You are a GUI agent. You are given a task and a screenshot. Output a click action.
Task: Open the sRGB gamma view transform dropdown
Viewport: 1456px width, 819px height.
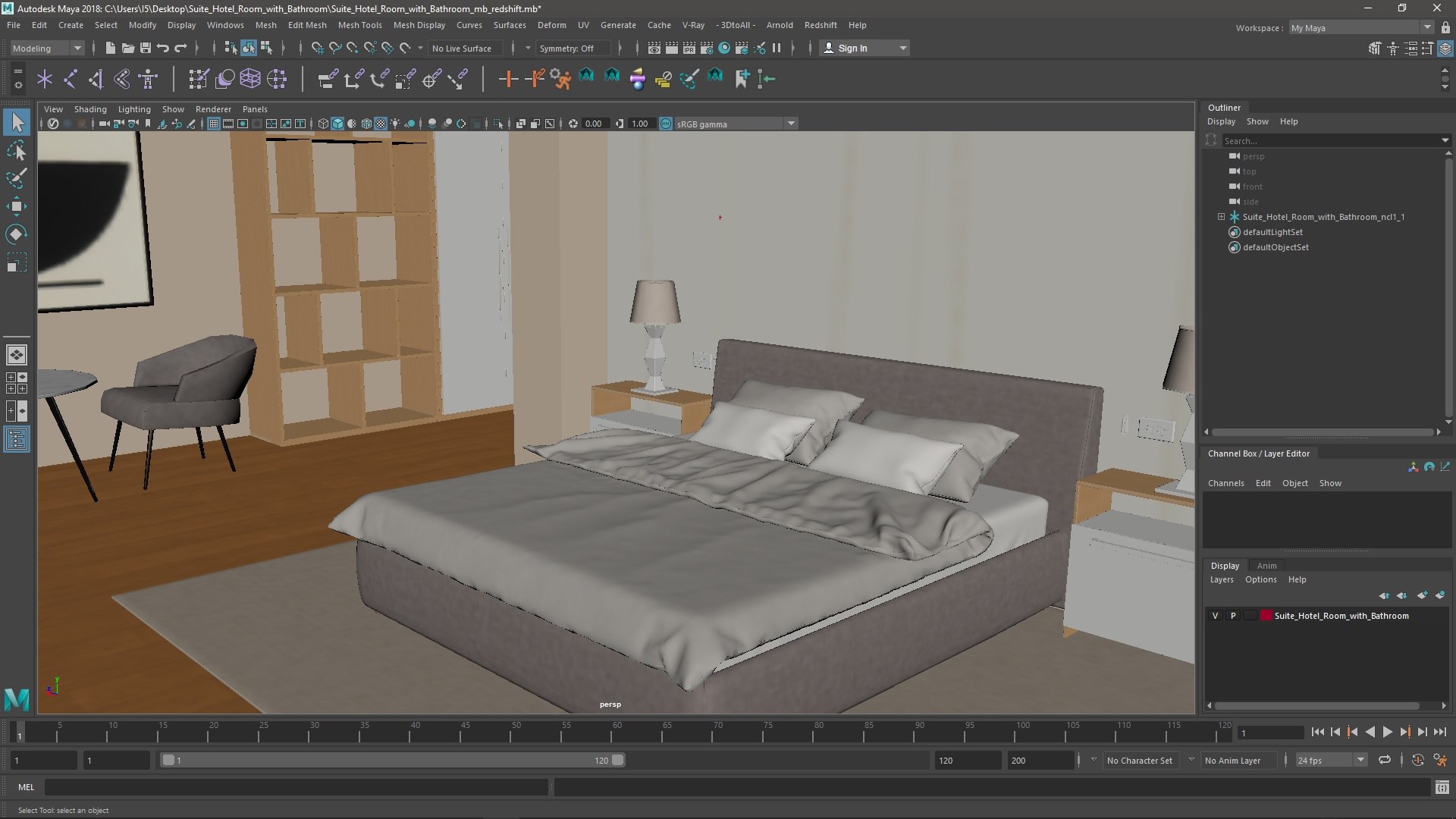coord(736,124)
